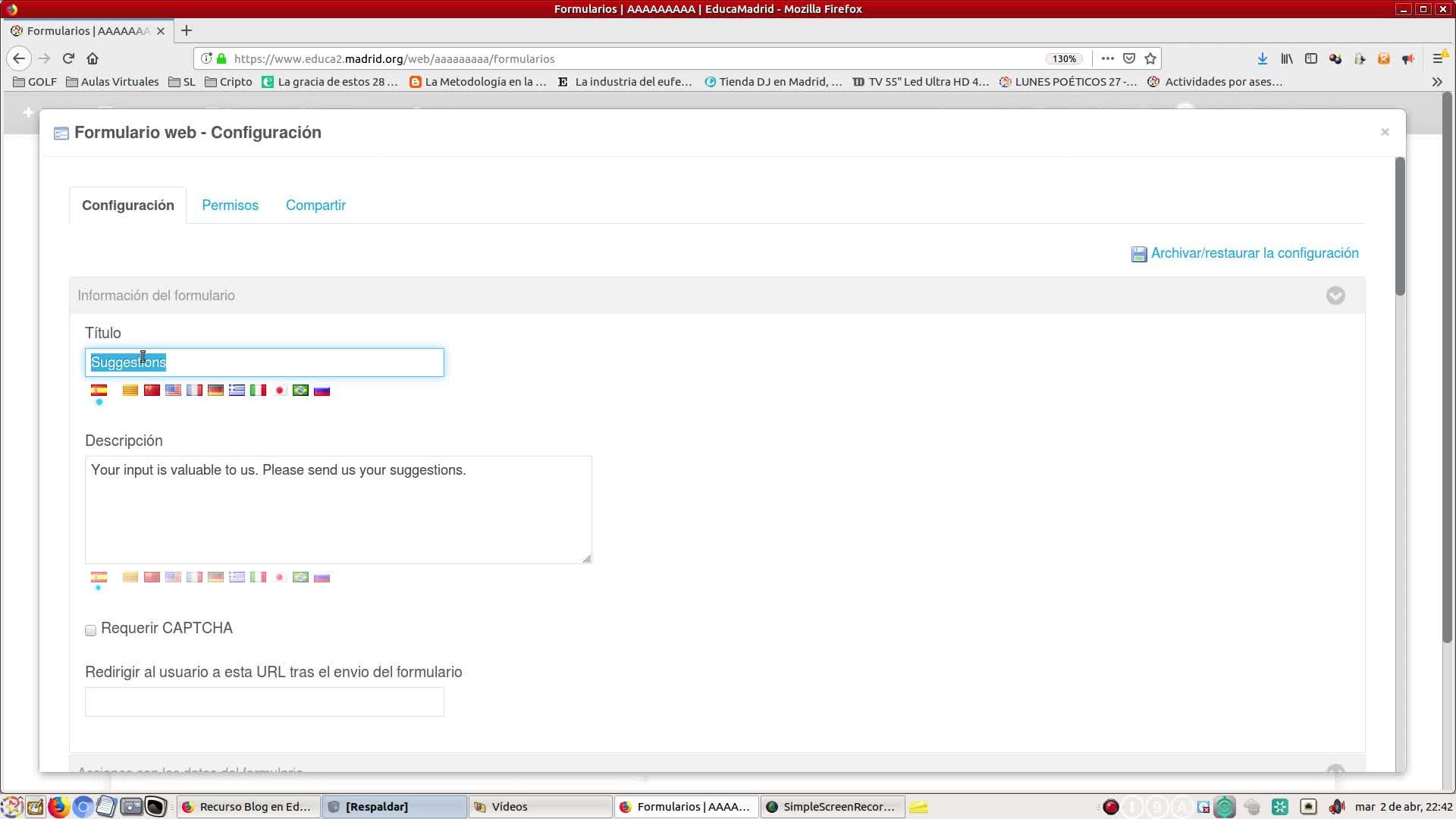Screen dimensions: 1456x819
Task: Switch to the Permisos tab
Action: (x=230, y=206)
